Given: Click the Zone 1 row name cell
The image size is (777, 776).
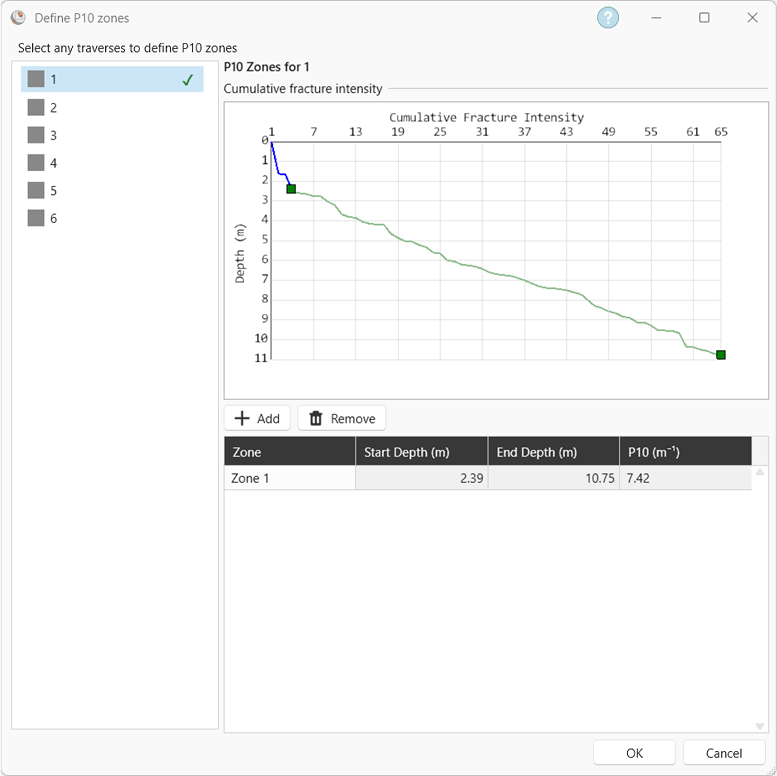Looking at the screenshot, I should pyautogui.click(x=290, y=478).
